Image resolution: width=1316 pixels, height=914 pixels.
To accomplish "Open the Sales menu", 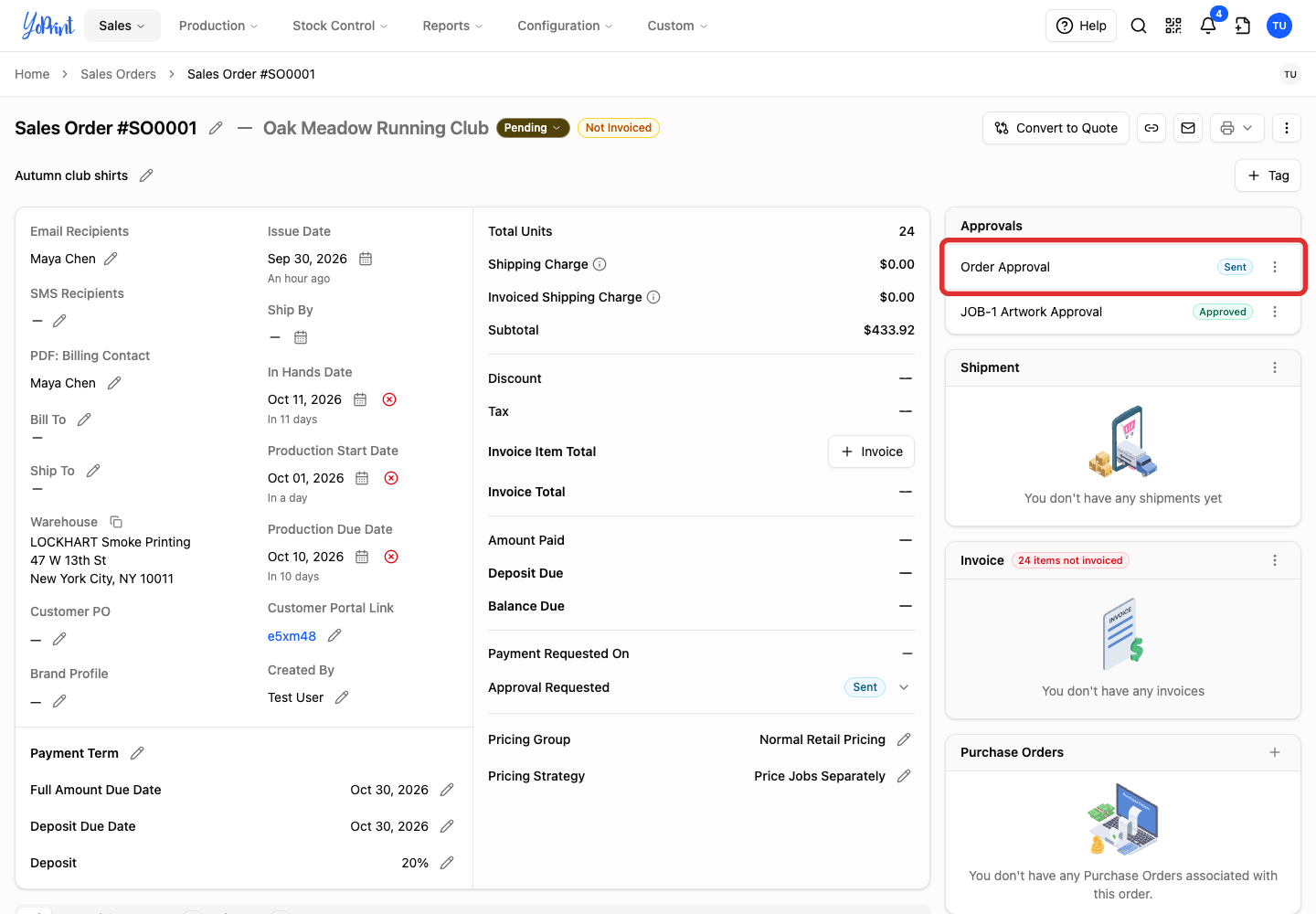I will (122, 26).
